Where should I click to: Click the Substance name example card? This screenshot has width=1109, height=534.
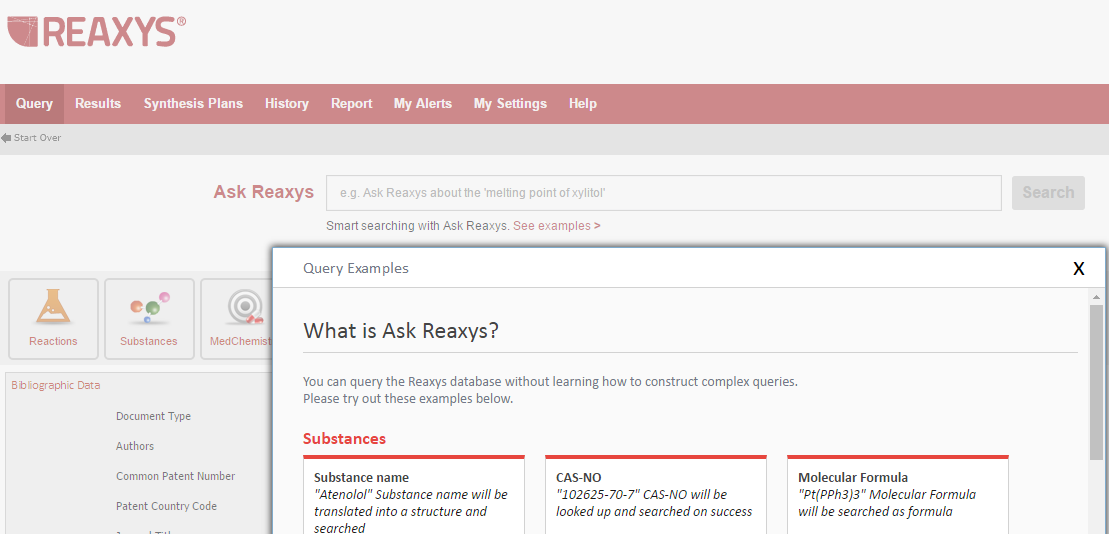pyautogui.click(x=414, y=495)
